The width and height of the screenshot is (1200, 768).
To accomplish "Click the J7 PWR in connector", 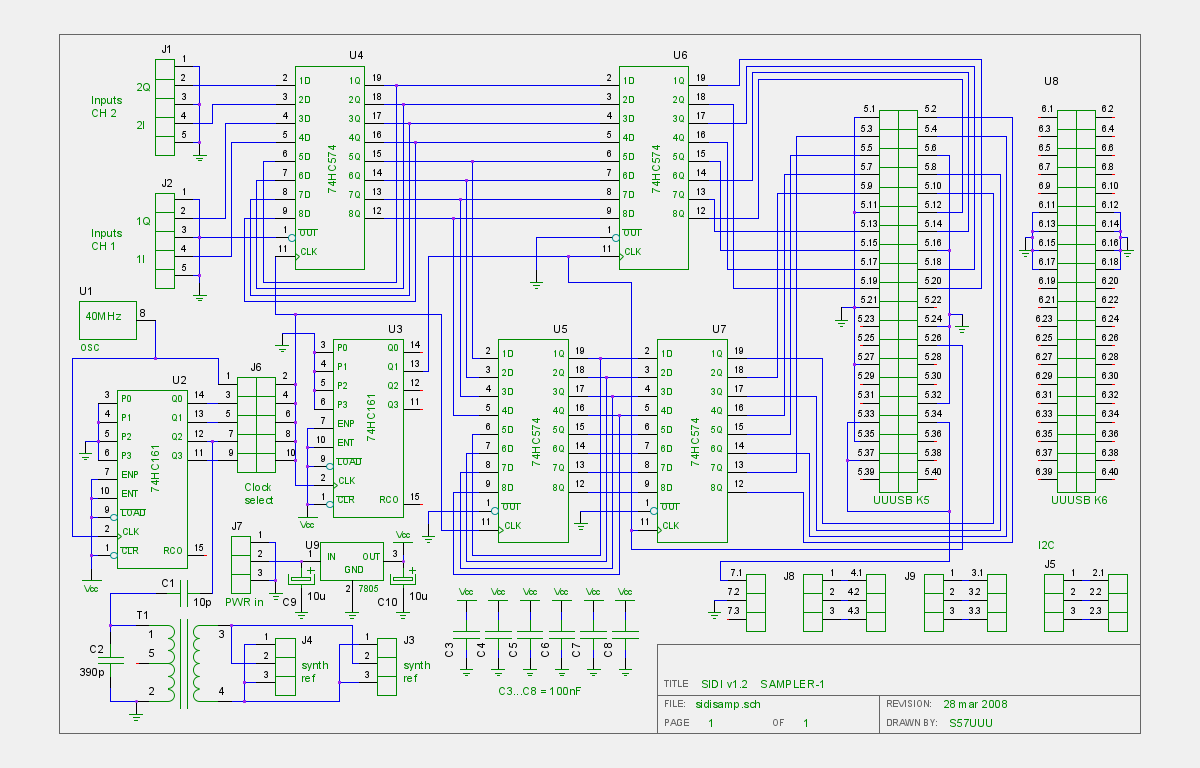I will click(x=240, y=564).
